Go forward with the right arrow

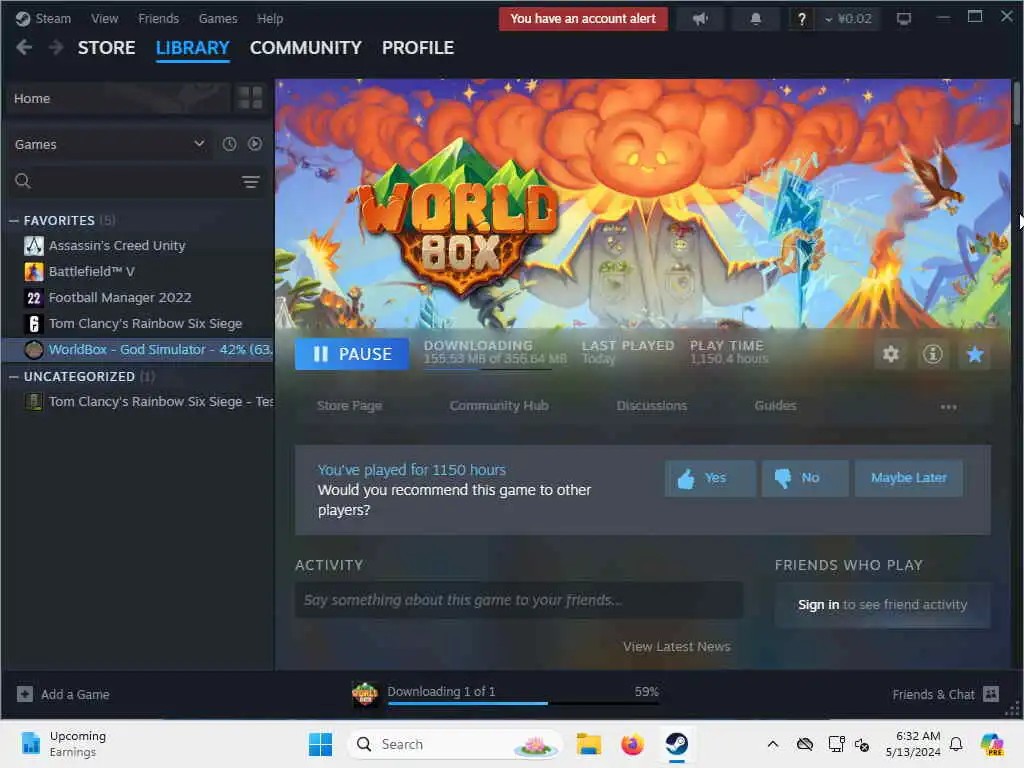(x=56, y=47)
